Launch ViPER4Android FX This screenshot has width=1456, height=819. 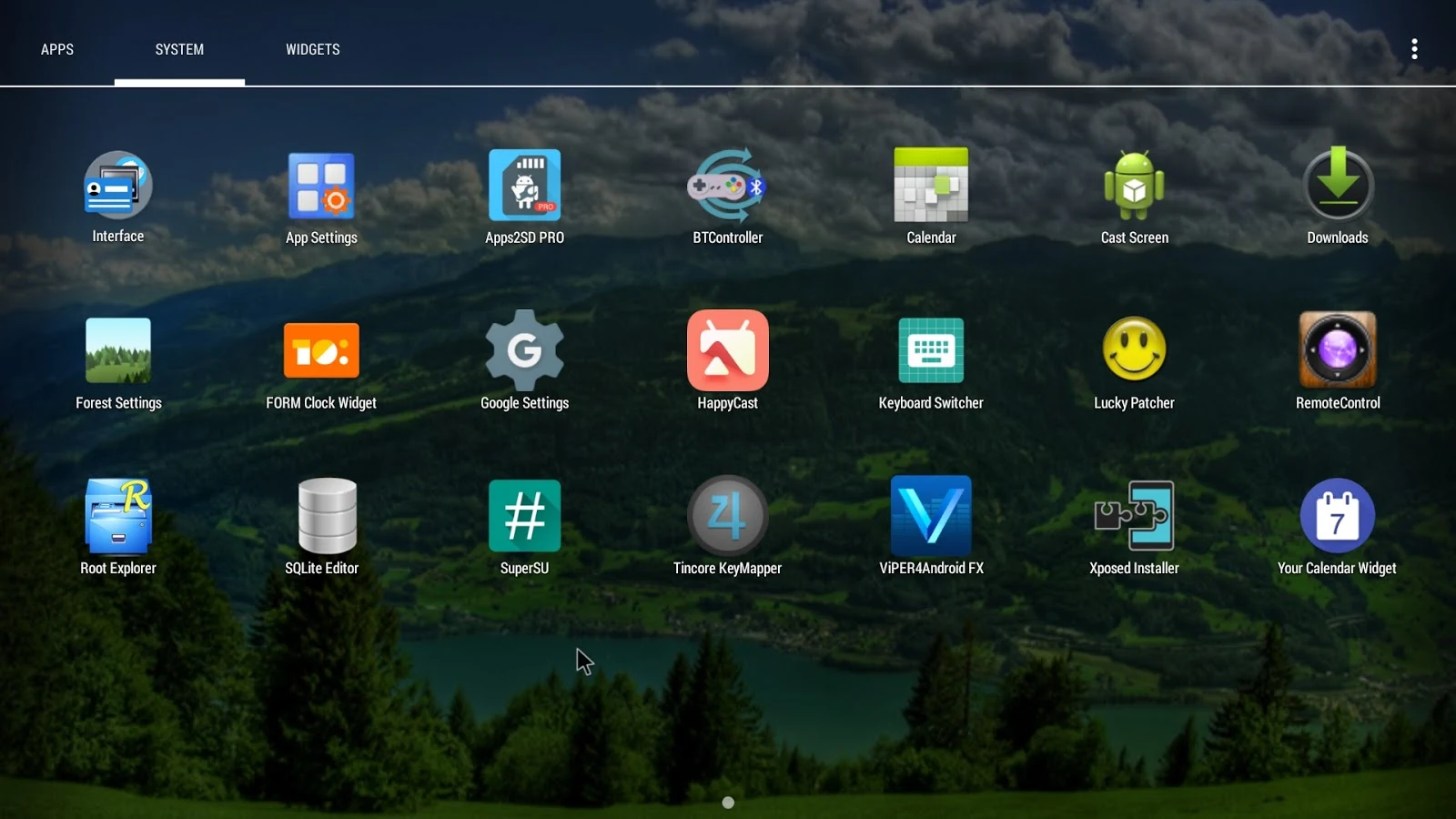tap(931, 516)
